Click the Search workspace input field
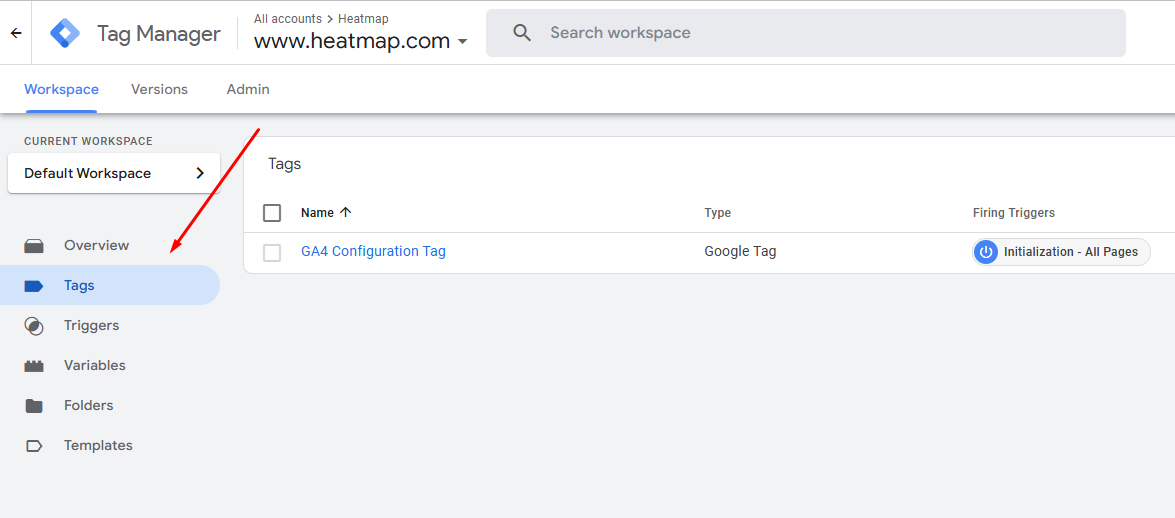The image size is (1175, 518). point(806,33)
